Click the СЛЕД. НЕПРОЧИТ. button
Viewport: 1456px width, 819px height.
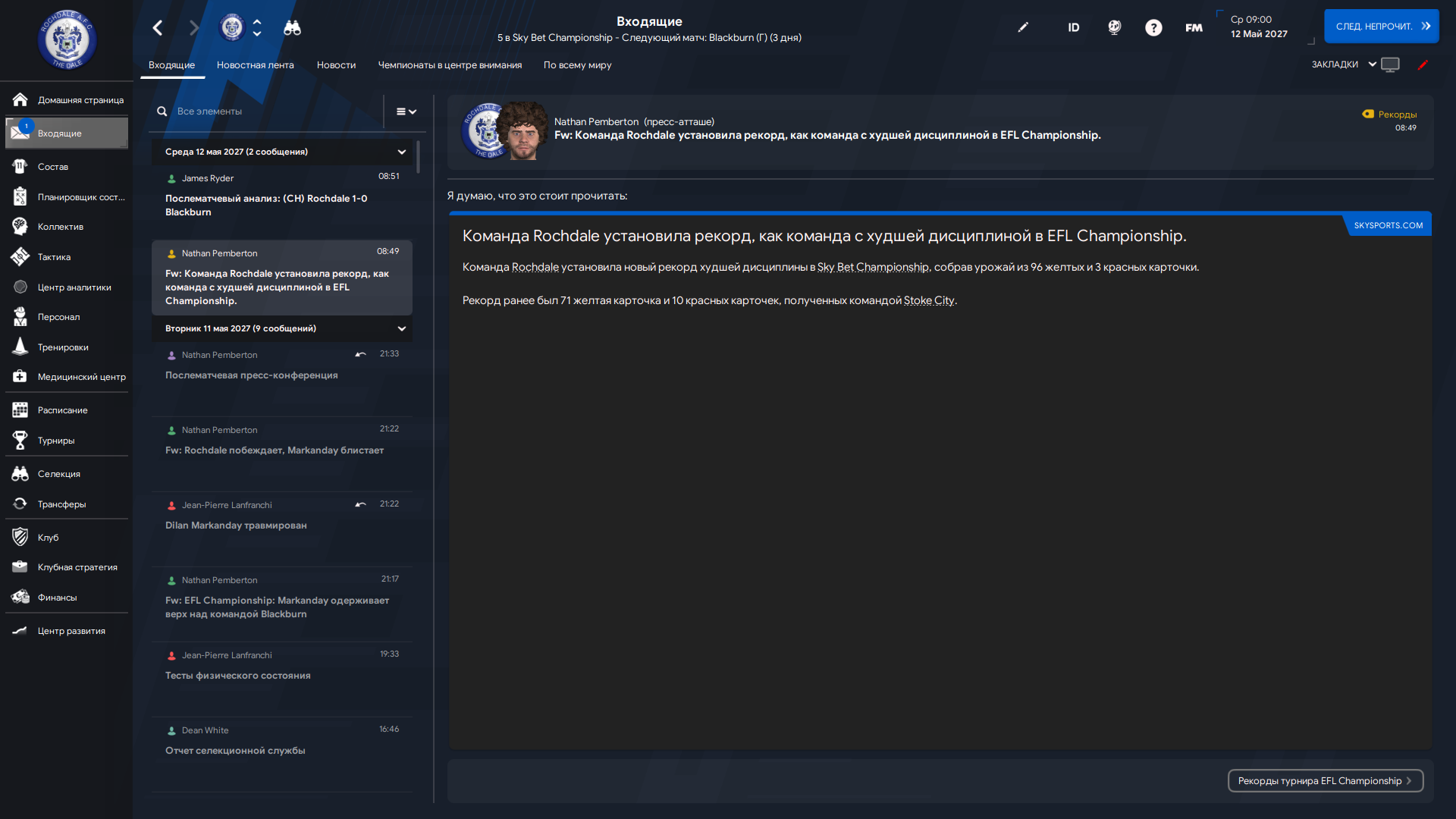[1381, 27]
